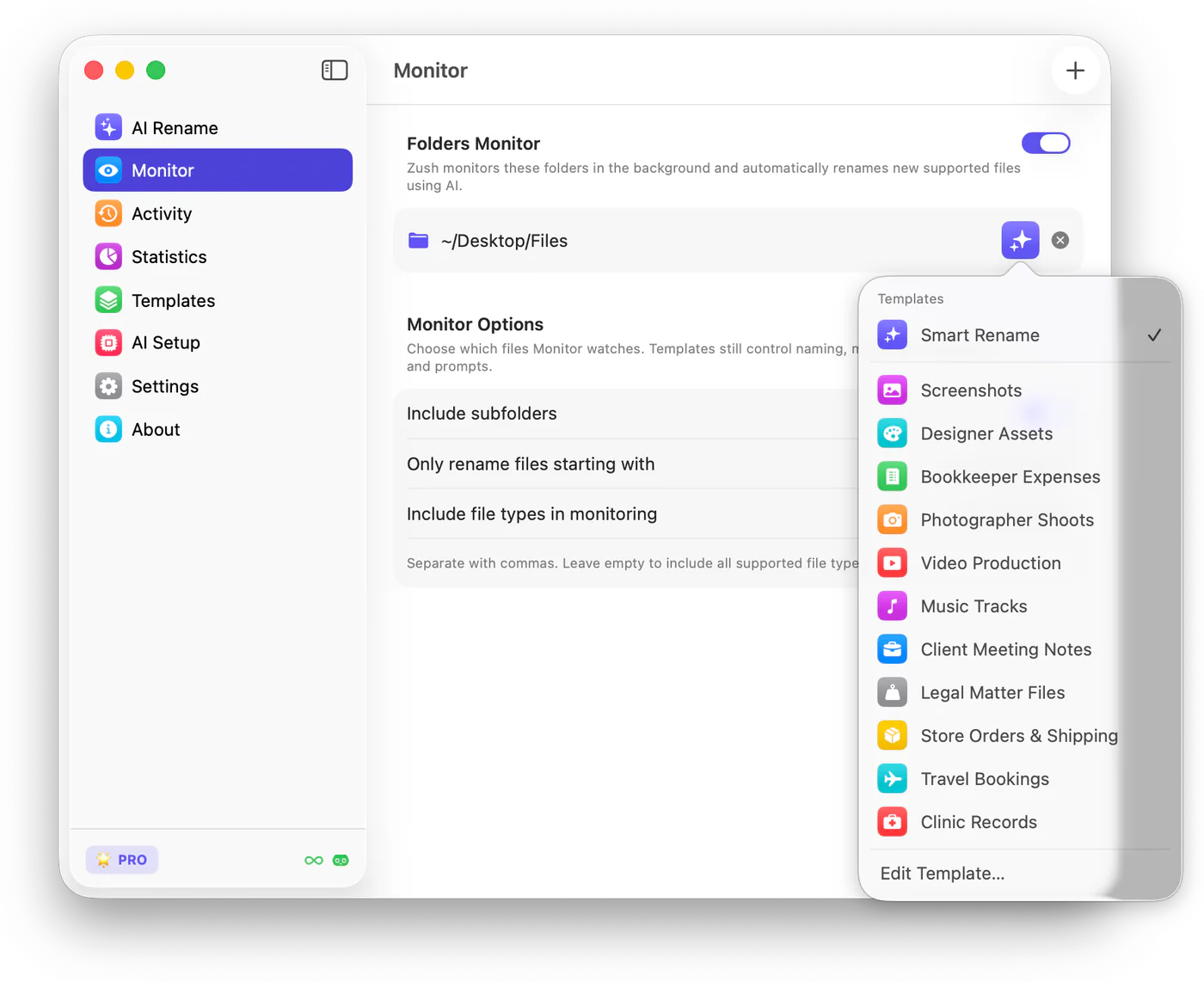
Task: Click the Statistics pie chart icon
Action: point(108,256)
